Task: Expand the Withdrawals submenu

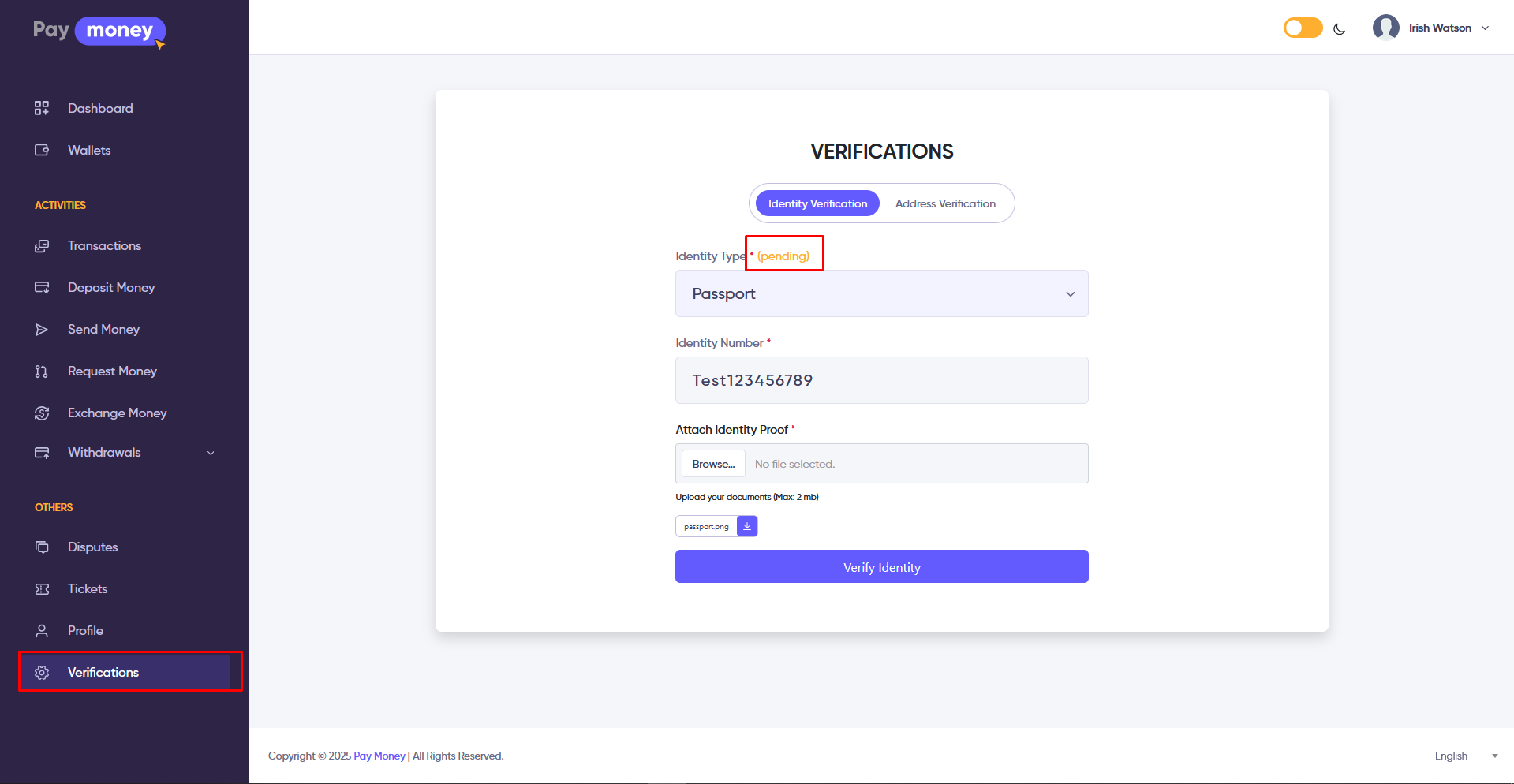Action: coord(211,453)
